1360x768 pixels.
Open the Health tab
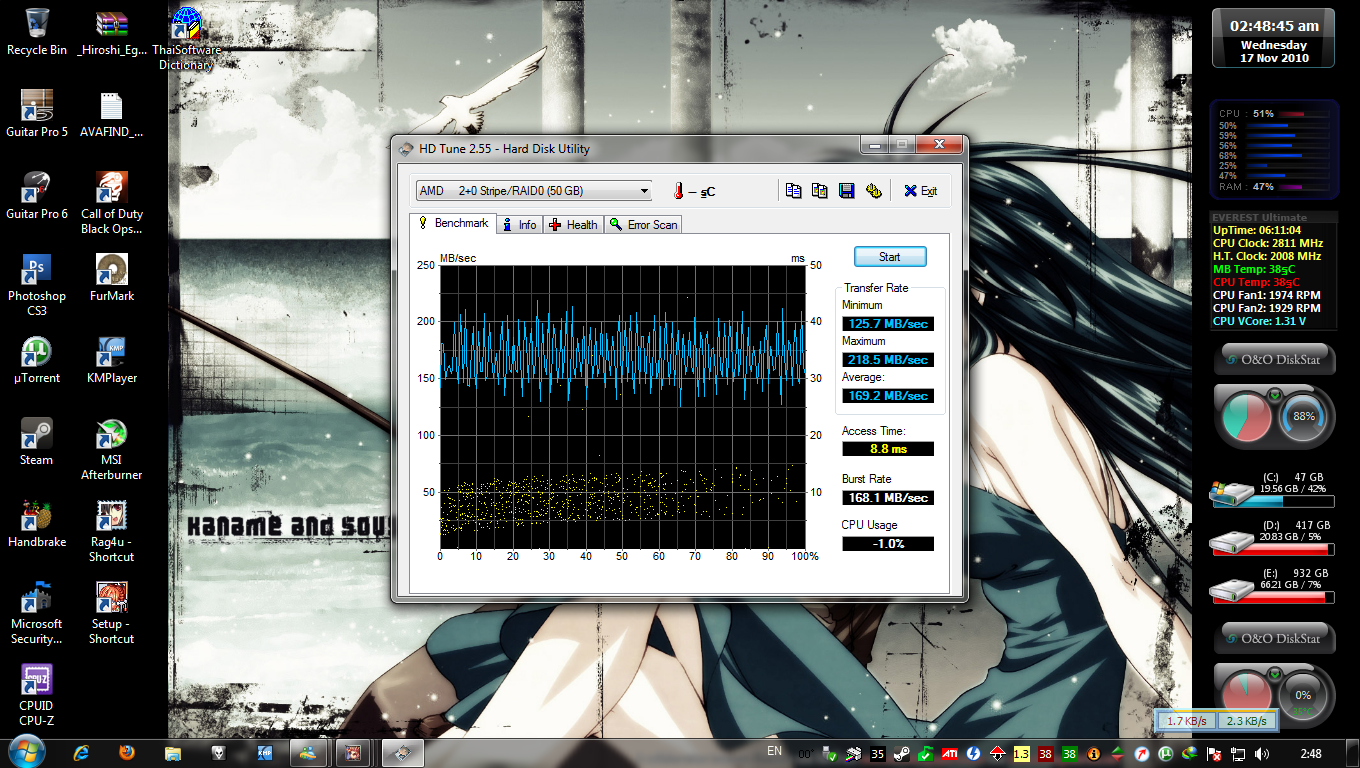pos(573,225)
